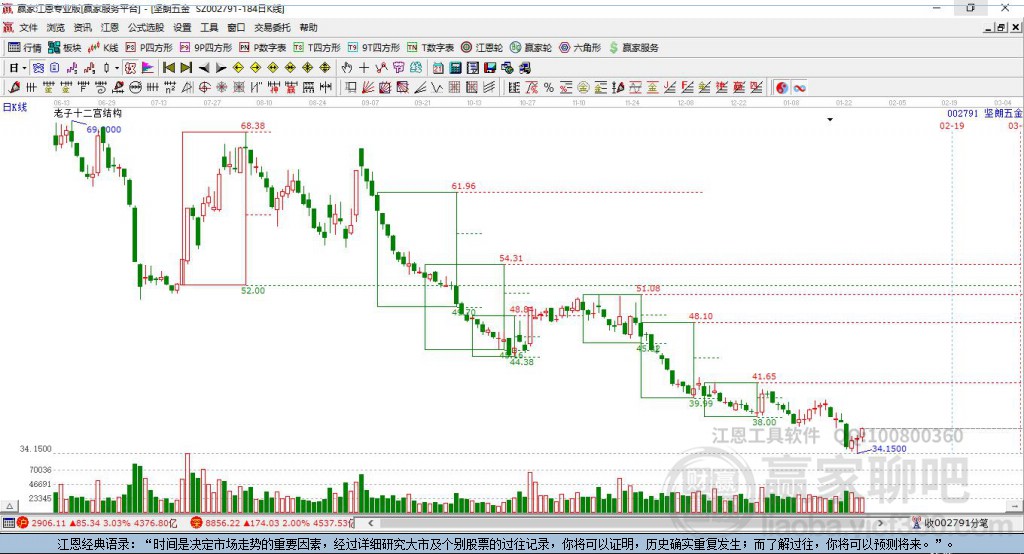
Task: Open the P数字表 tool
Action: point(263,48)
